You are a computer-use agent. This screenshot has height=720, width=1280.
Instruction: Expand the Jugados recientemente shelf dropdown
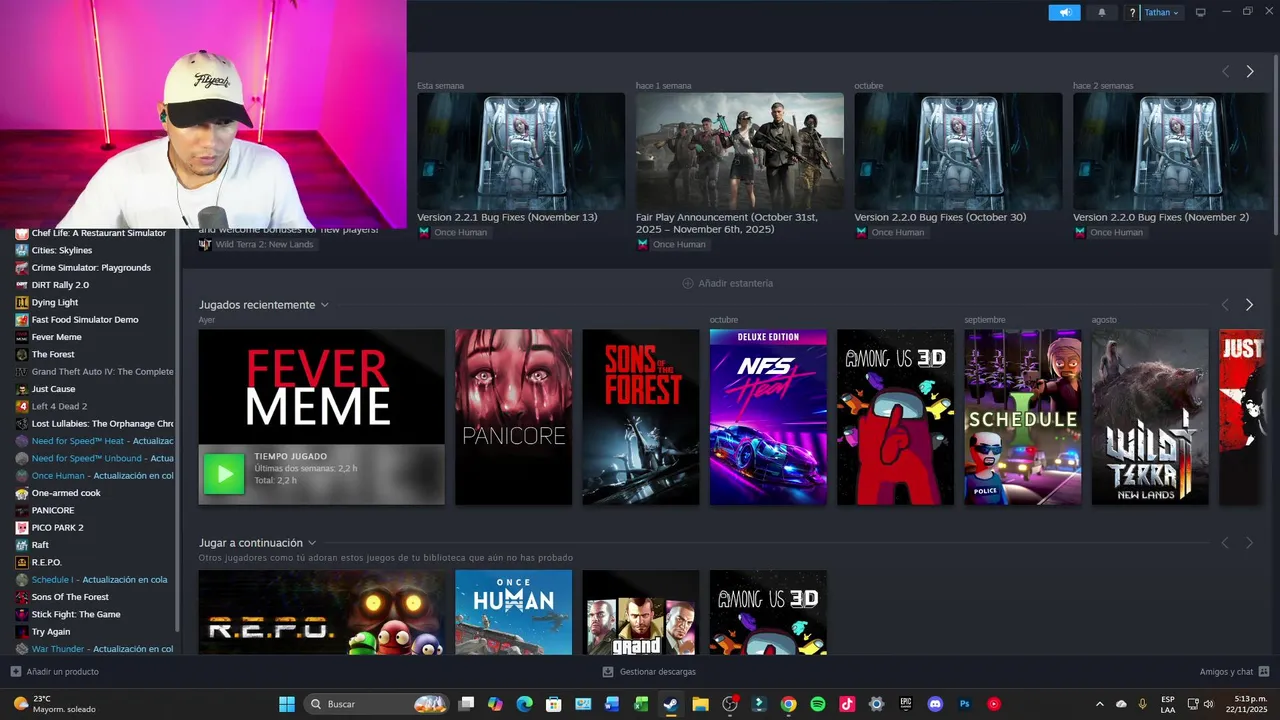(324, 305)
